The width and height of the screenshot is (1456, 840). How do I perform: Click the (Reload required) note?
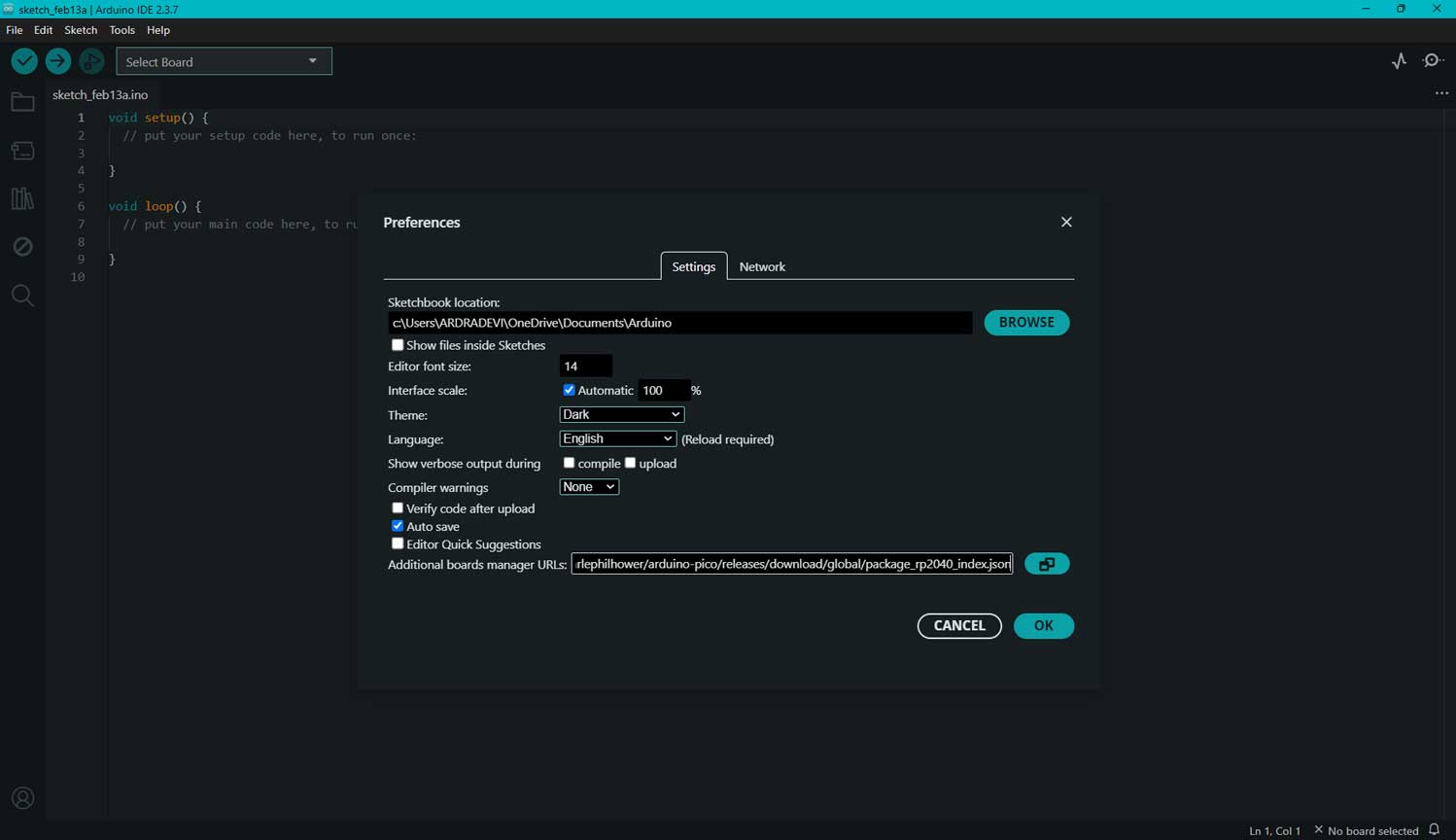728,439
